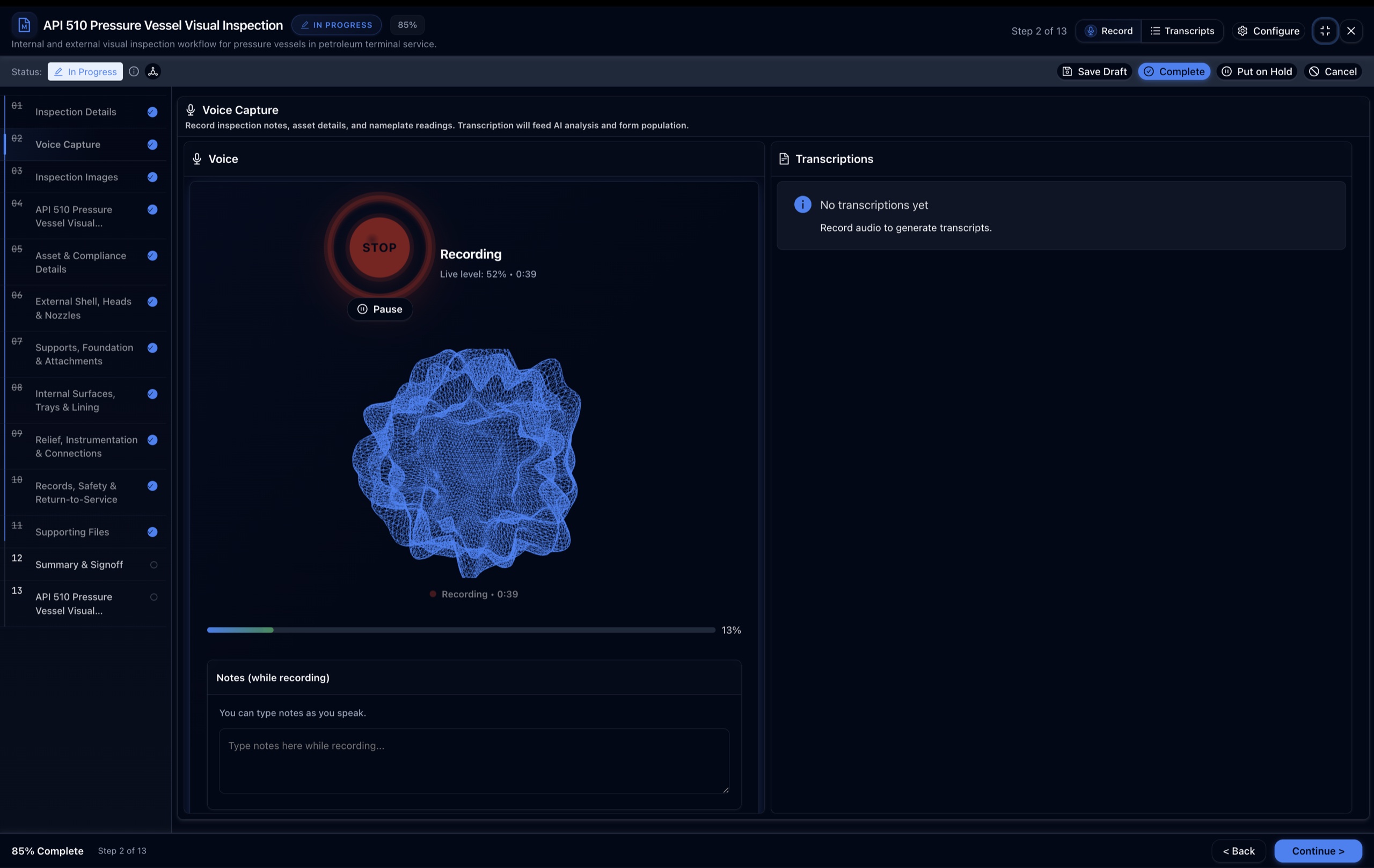Open Asset & Compliance Details step

click(85, 262)
